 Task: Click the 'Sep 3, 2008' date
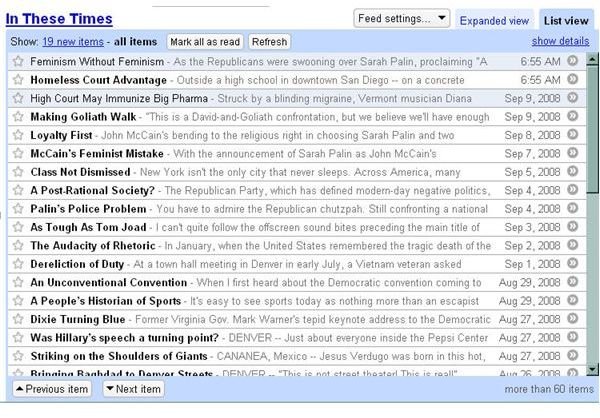point(532,227)
